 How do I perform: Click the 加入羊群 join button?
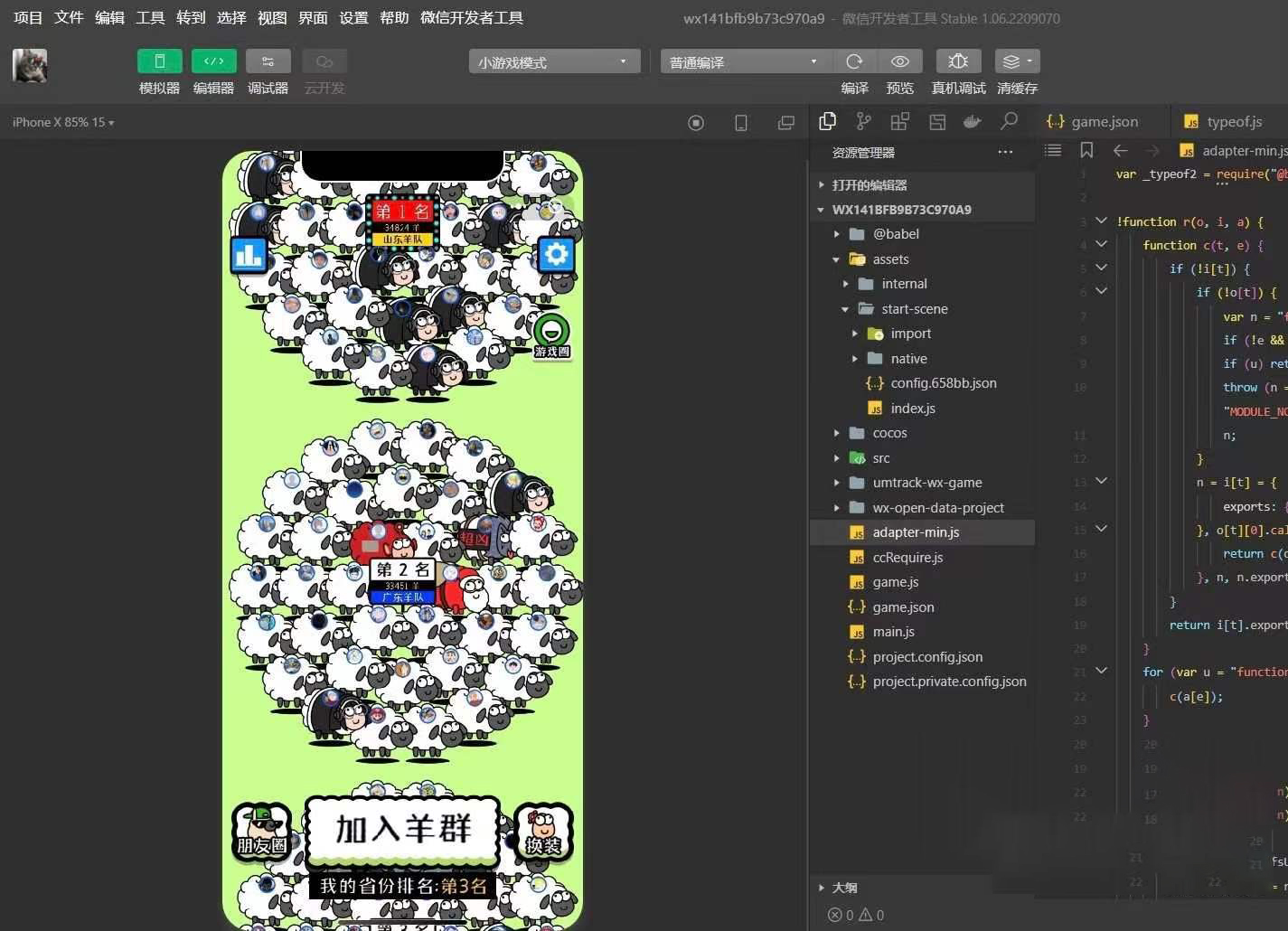[402, 829]
